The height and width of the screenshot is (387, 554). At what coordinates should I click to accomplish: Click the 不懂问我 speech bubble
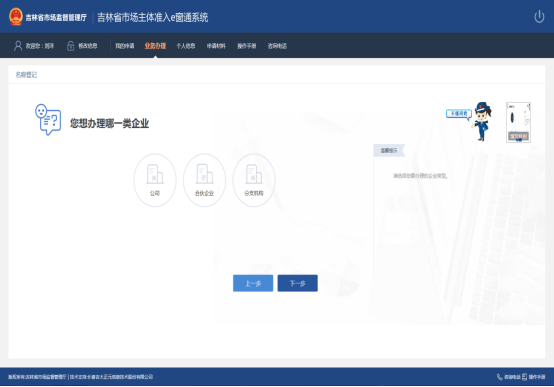click(x=459, y=114)
